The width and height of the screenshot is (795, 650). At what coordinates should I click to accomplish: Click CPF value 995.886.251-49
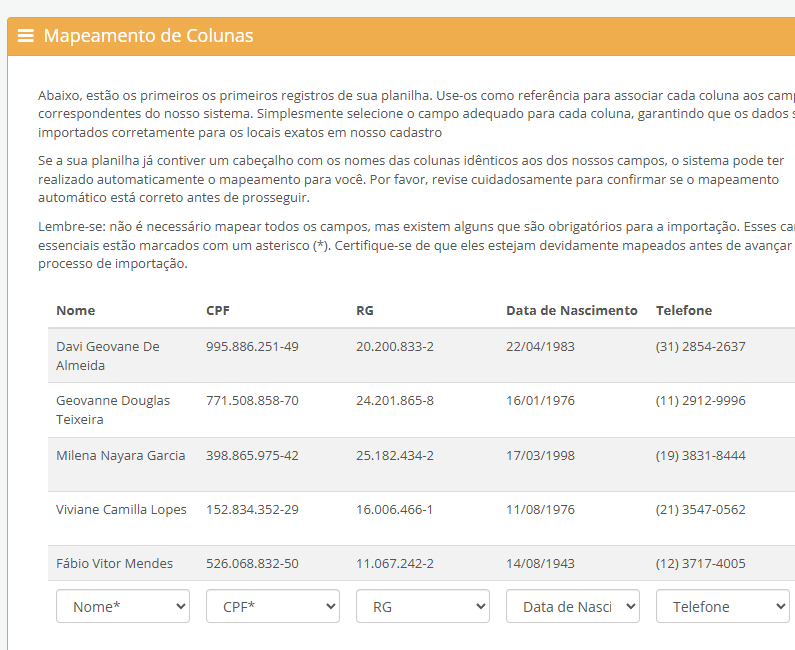(x=252, y=346)
